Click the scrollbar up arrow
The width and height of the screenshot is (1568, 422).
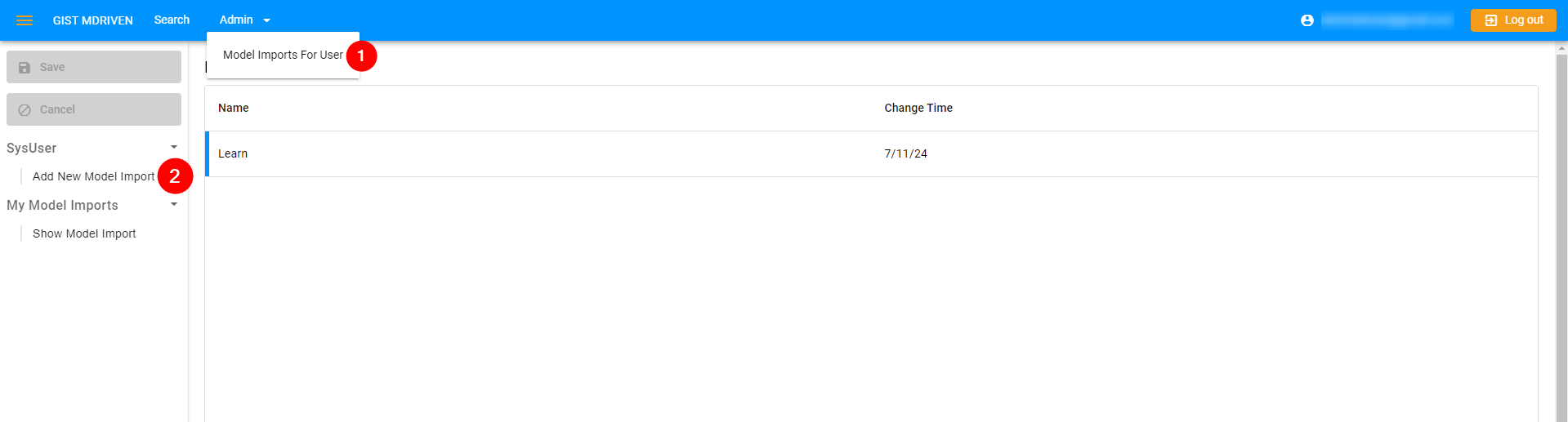click(1561, 49)
